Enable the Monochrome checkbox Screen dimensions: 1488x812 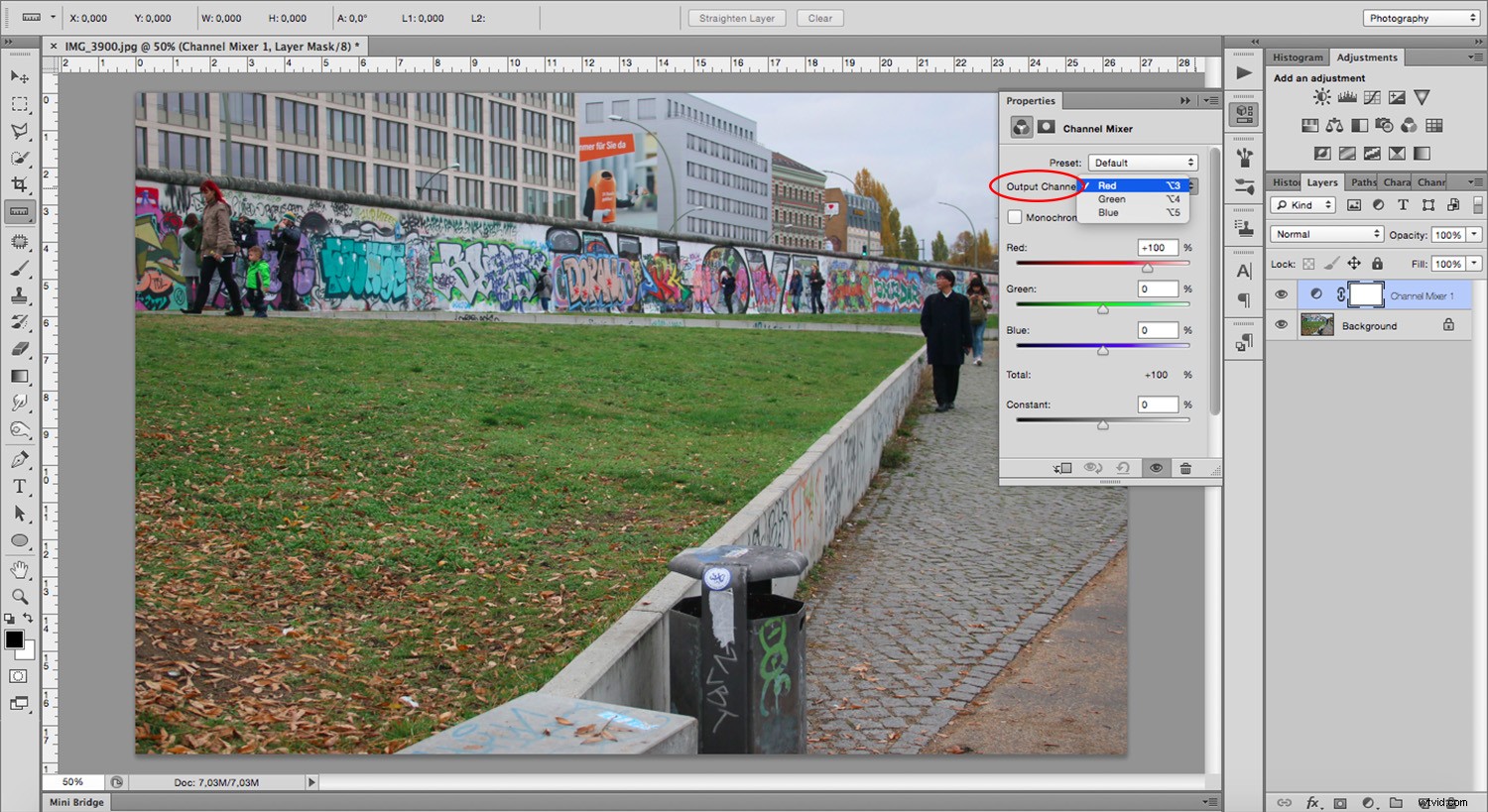click(1014, 216)
